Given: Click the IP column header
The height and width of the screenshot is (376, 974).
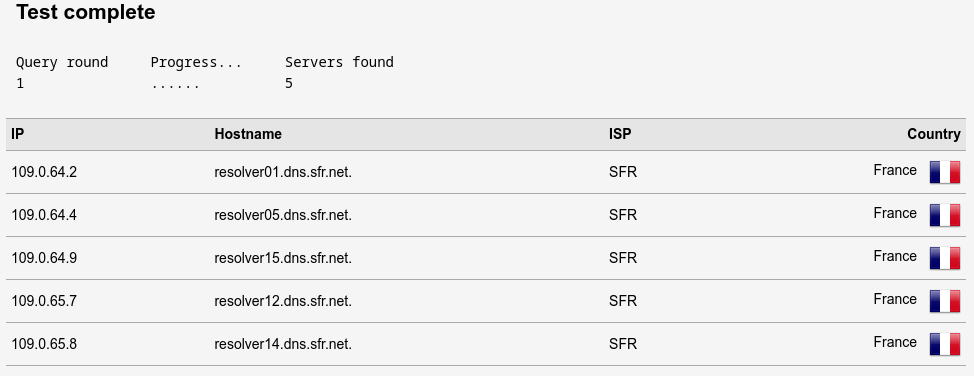Looking at the screenshot, I should pos(17,134).
